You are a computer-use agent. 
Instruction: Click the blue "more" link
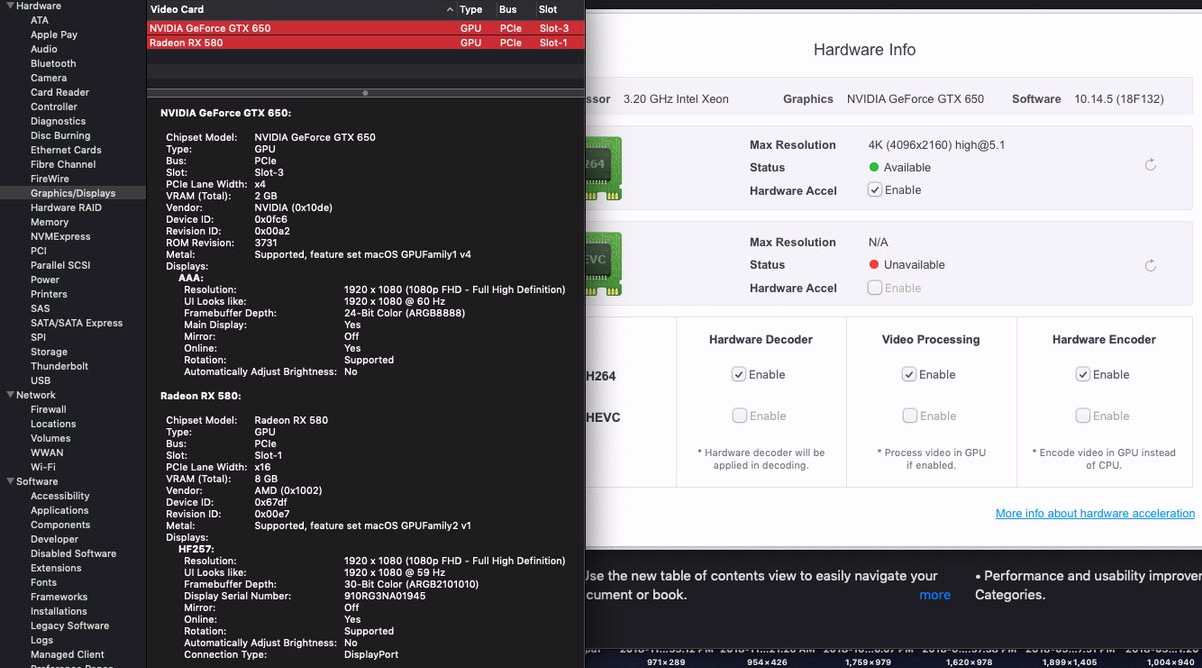click(x=935, y=594)
